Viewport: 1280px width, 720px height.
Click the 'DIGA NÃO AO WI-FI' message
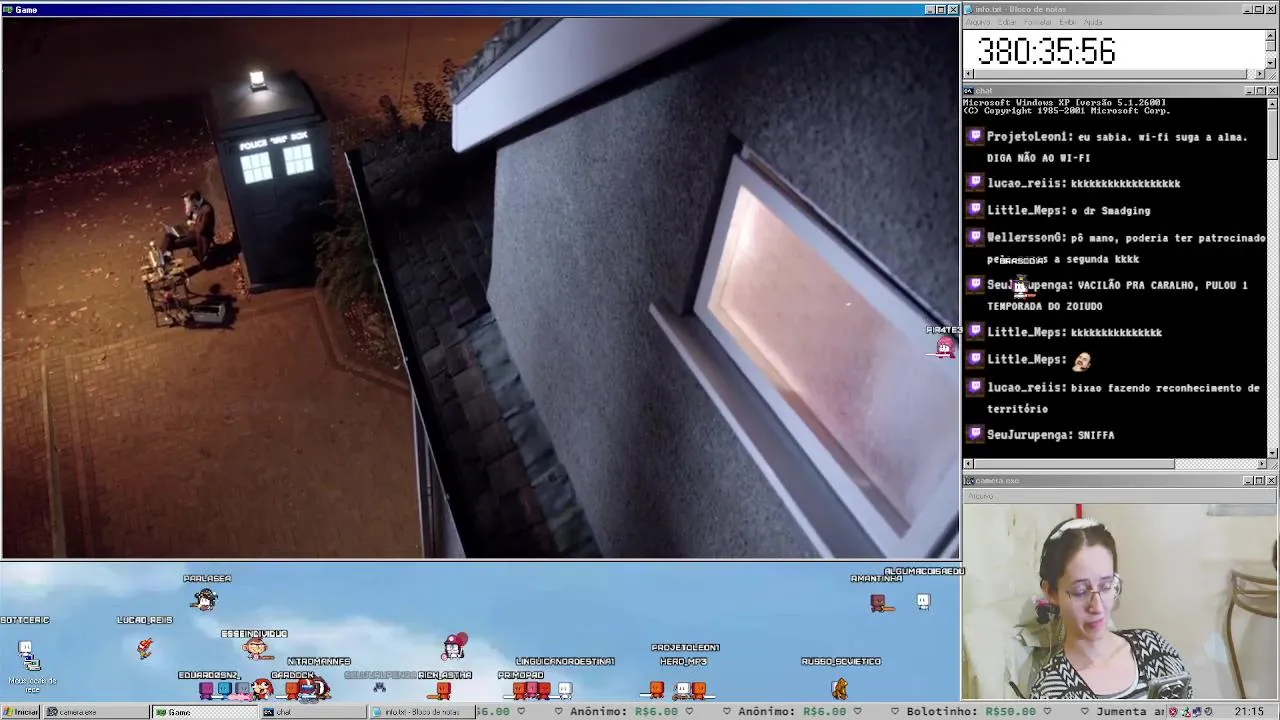1038,158
